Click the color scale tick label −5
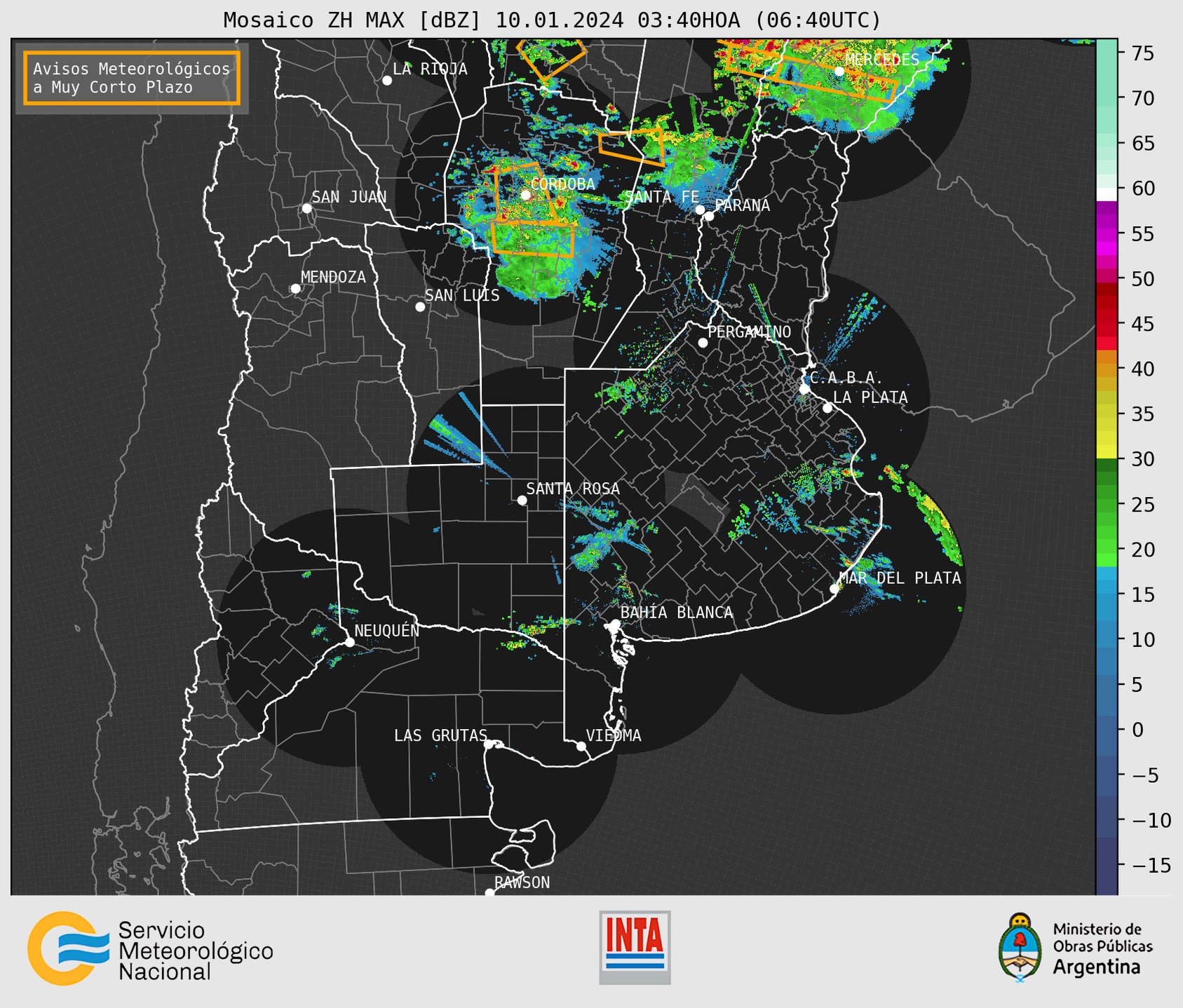The width and height of the screenshot is (1183, 1008). [1144, 775]
